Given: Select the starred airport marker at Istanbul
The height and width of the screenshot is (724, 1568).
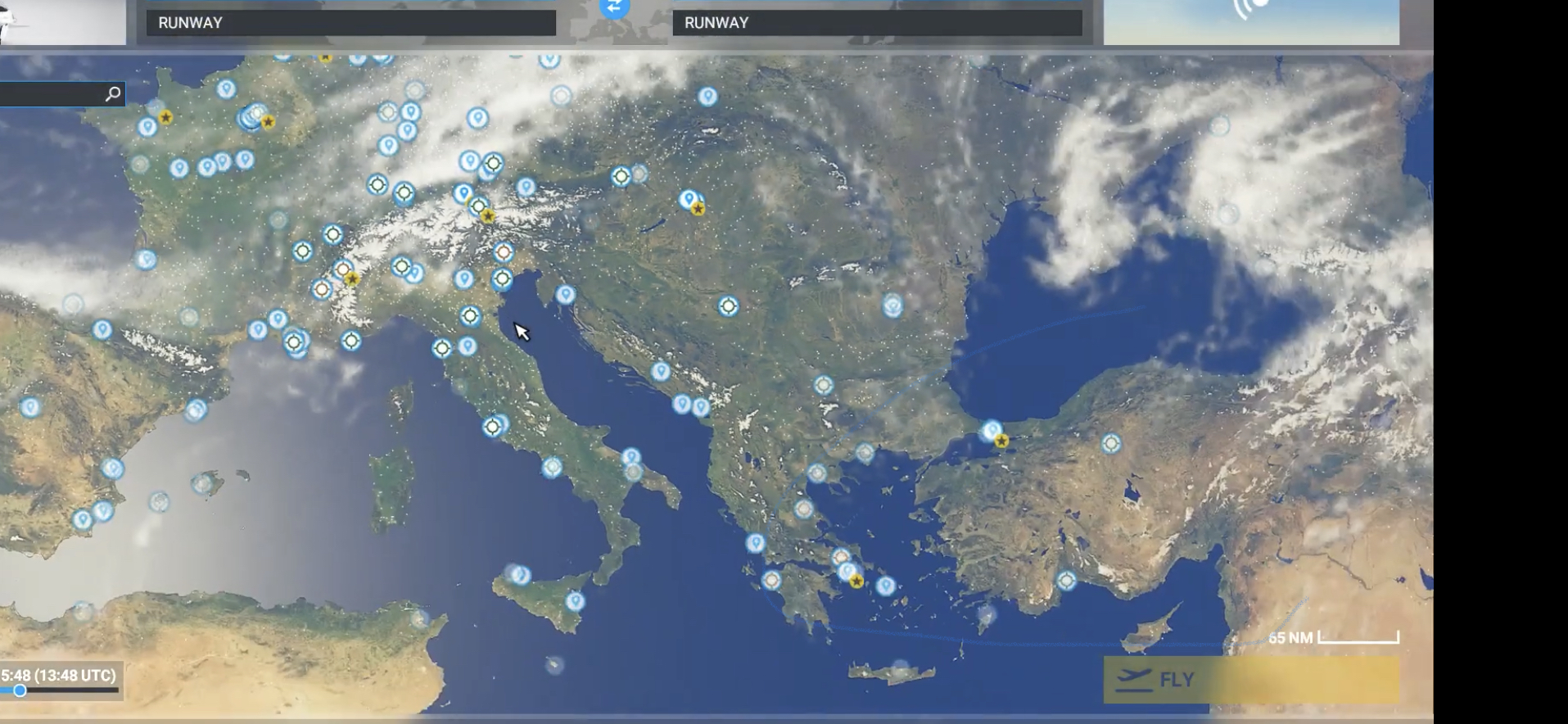Looking at the screenshot, I should [x=1001, y=441].
